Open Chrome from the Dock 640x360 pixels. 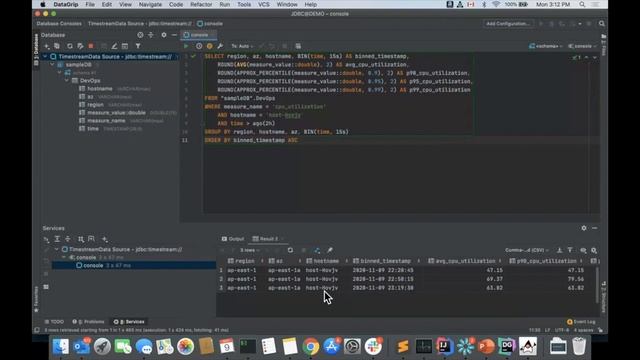(x=311, y=347)
